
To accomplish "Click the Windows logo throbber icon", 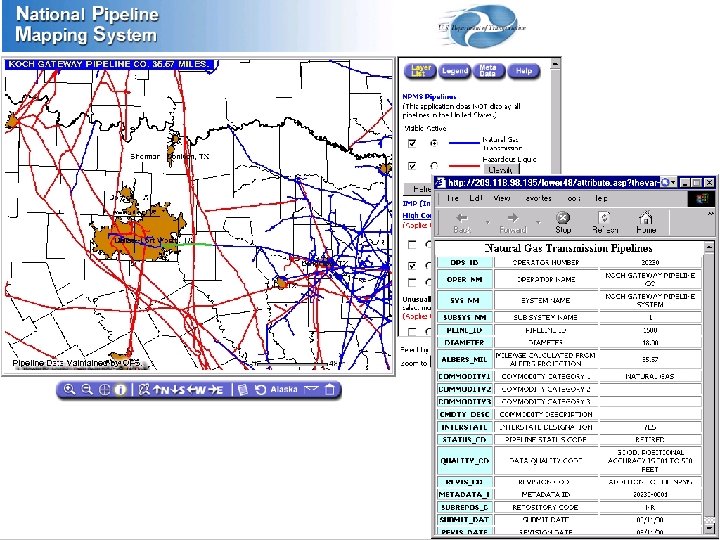I will (x=702, y=198).
